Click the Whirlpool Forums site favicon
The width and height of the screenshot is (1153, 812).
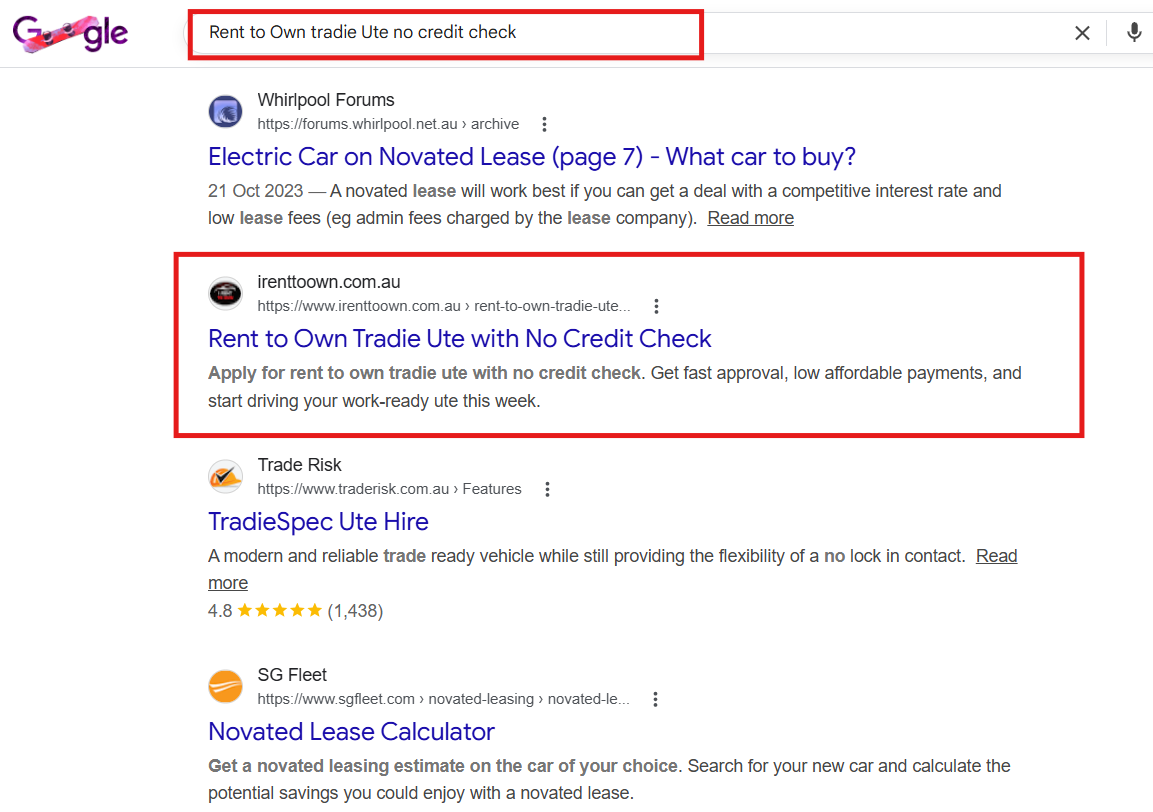225,111
